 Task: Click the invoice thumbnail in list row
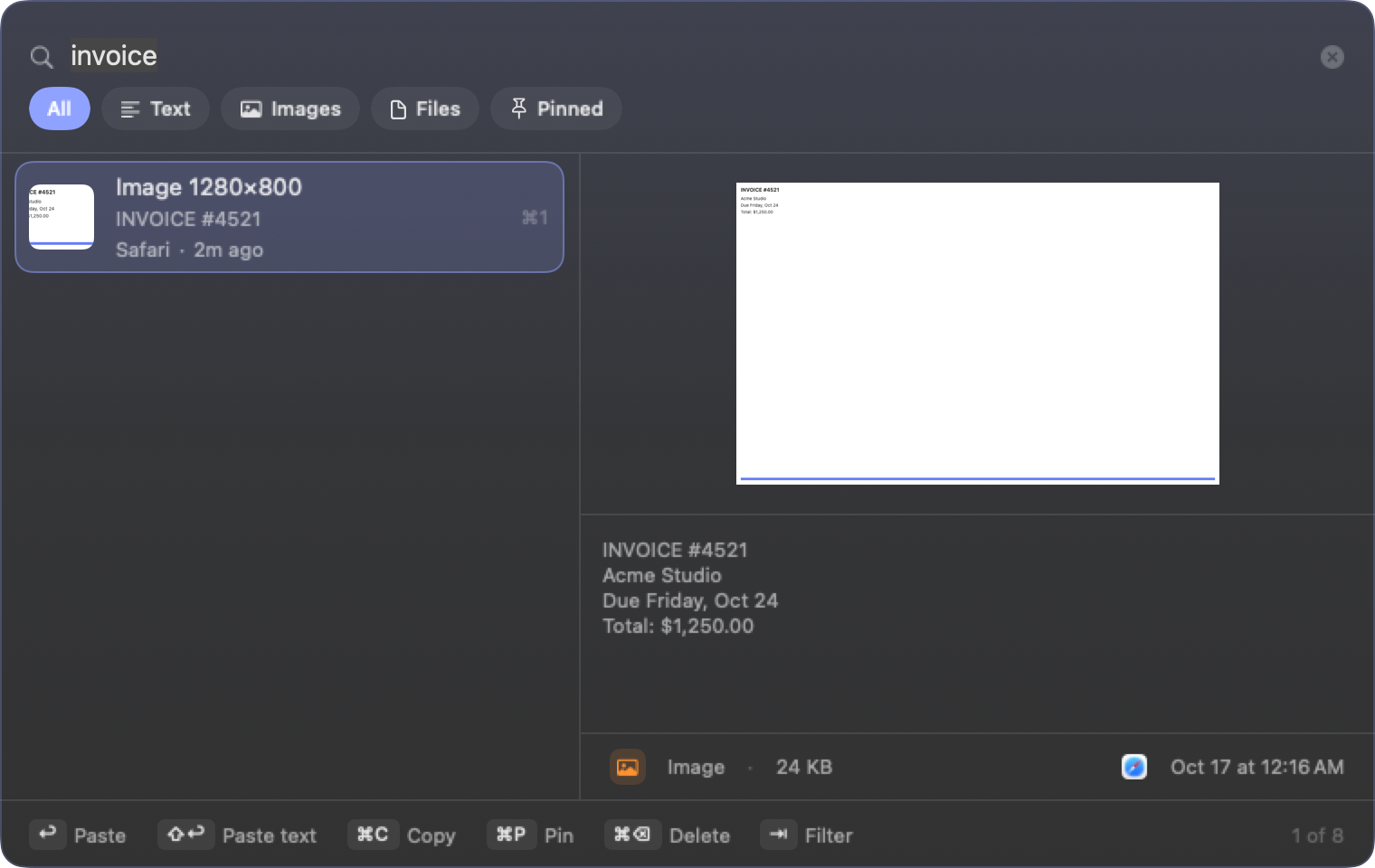click(62, 217)
